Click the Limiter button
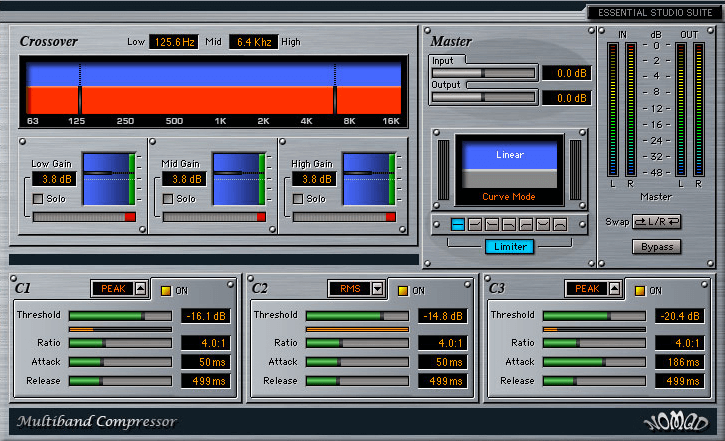The height and width of the screenshot is (441, 725). [510, 246]
